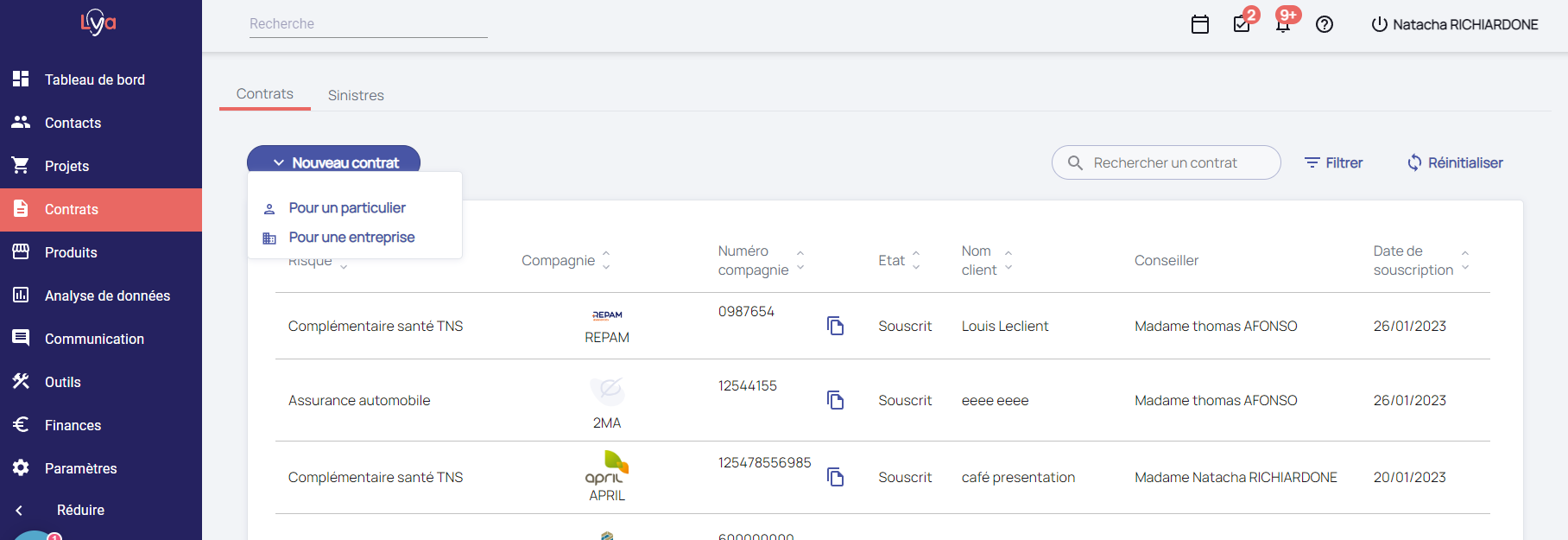
Task: Open the tasks checklist icon with badge
Action: (1242, 24)
